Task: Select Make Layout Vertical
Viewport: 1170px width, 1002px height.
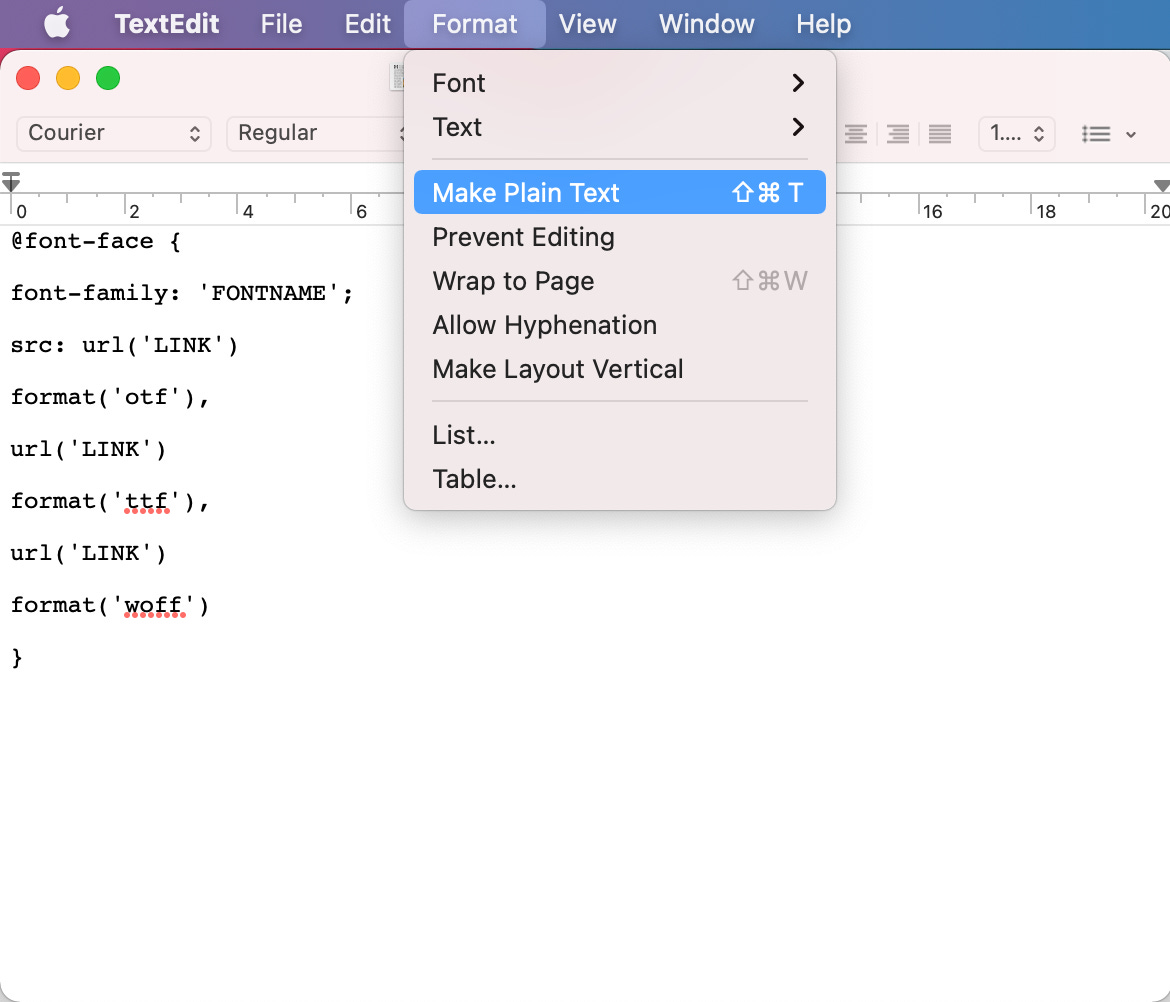Action: (x=619, y=369)
